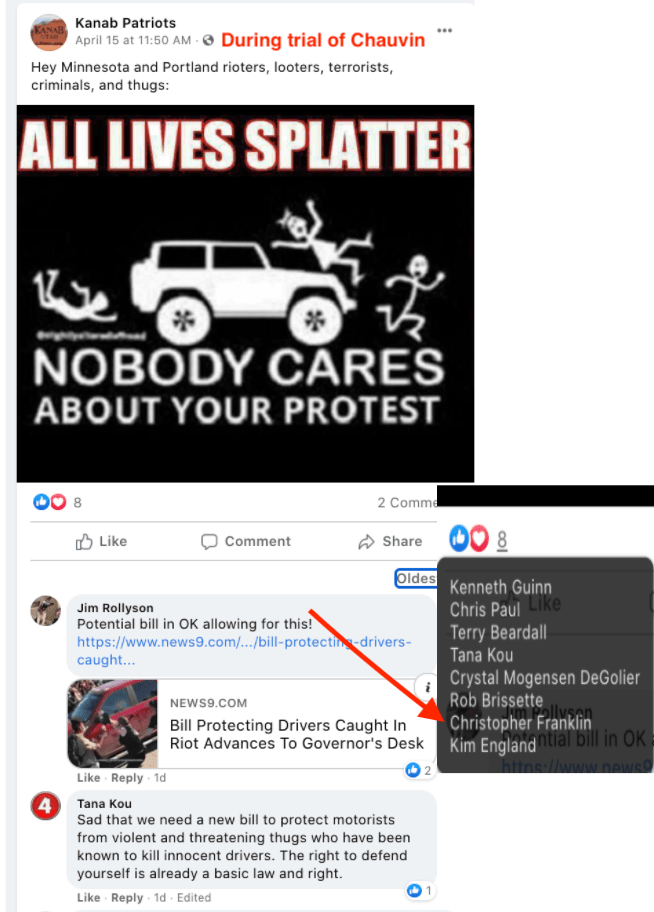
Task: Click the like count badge on Jim's comment
Action: [x=419, y=771]
